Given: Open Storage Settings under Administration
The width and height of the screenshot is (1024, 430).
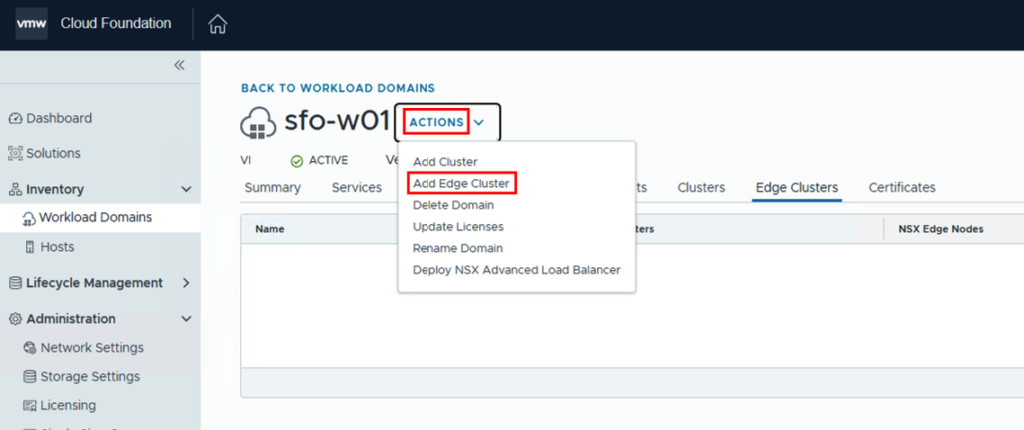Looking at the screenshot, I should coord(90,377).
